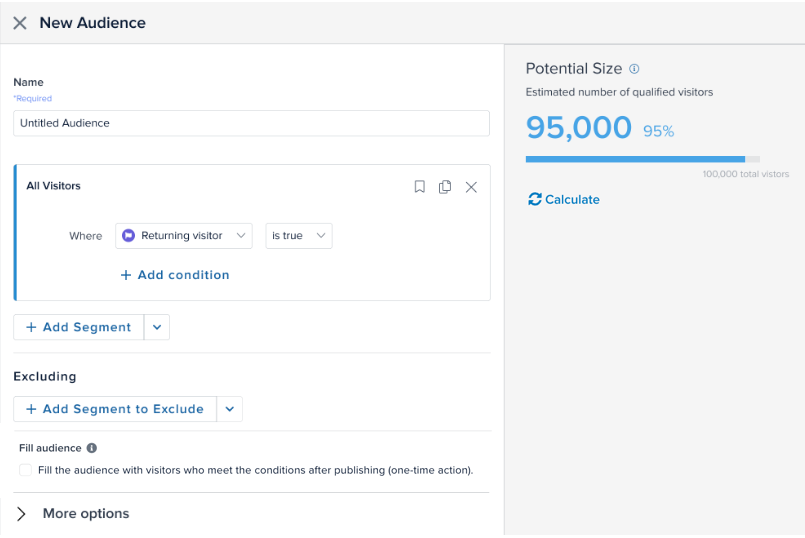Expand the Add Segment arrow menu
805x538 pixels.
click(157, 327)
